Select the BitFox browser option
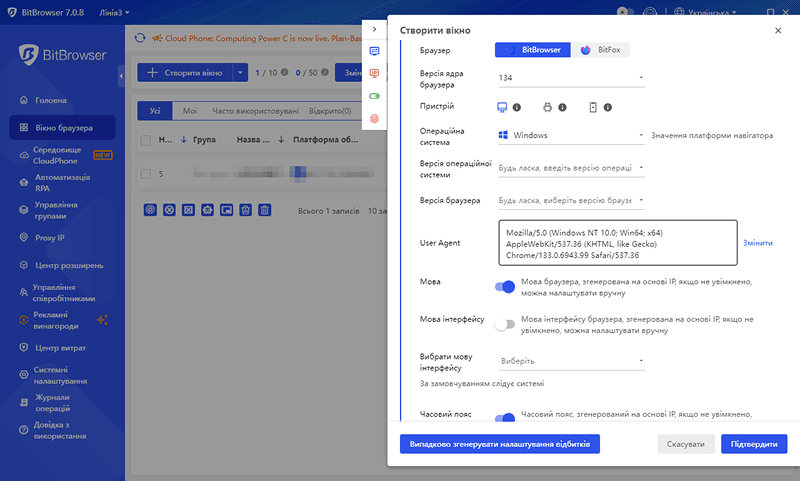800x481 pixels. pyautogui.click(x=601, y=49)
